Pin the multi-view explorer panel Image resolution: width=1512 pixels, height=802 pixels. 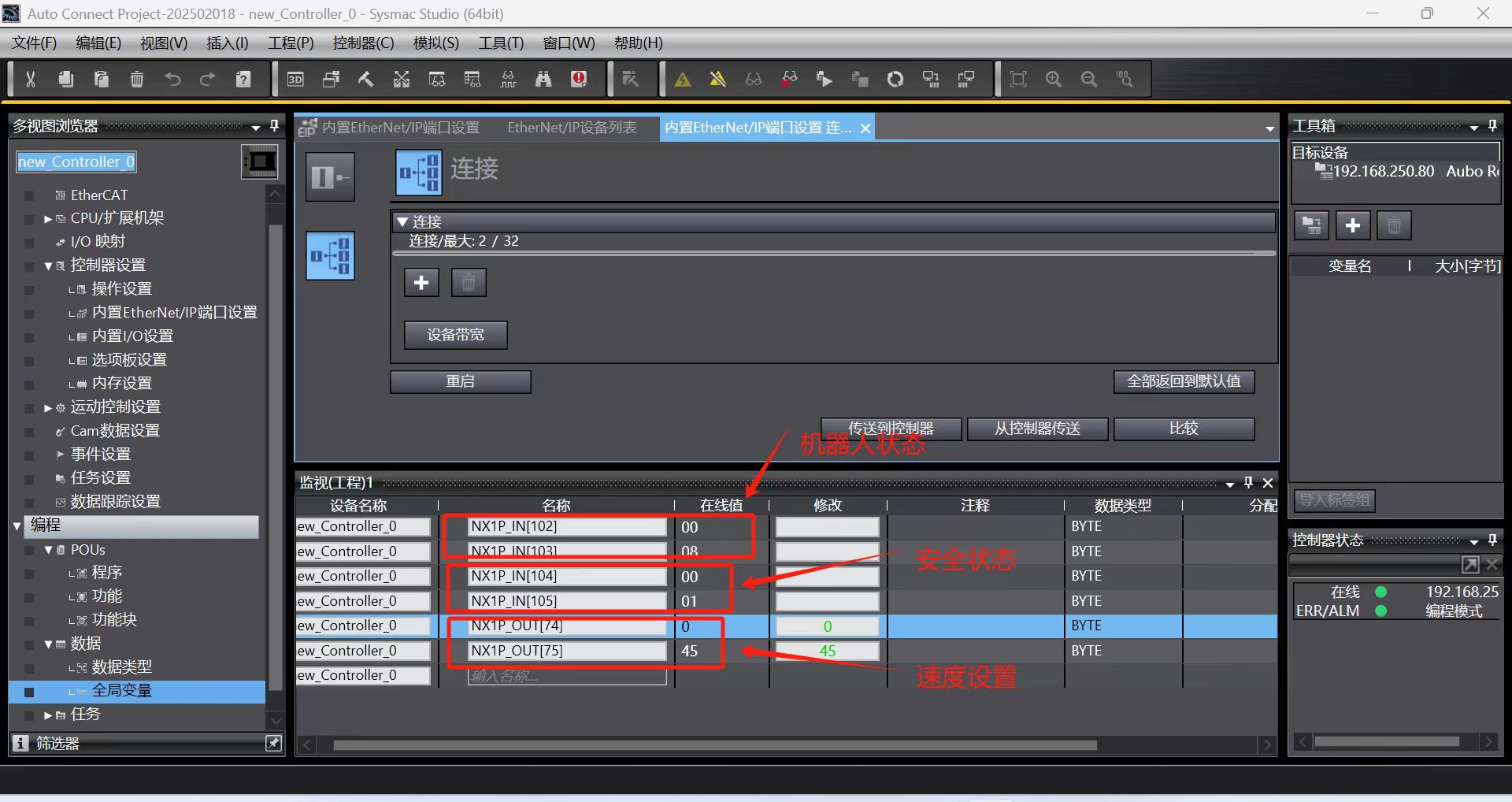[274, 126]
